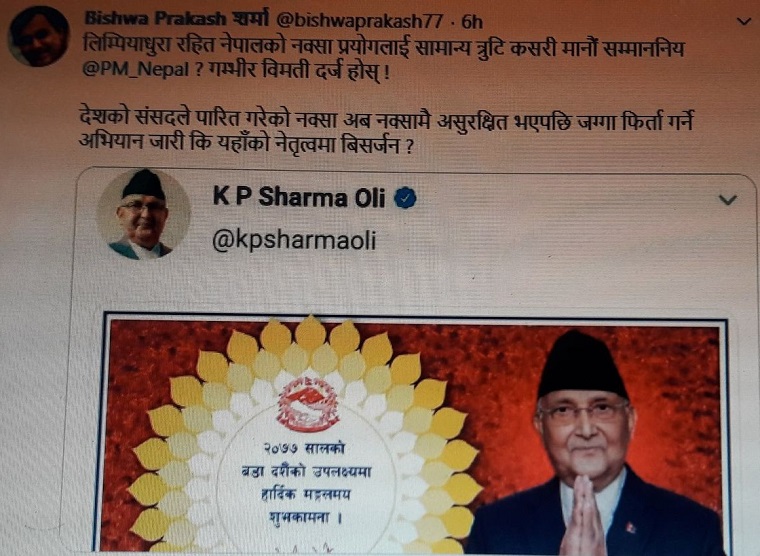
Task: Click the @PM_Nepal mention
Action: click(x=135, y=70)
